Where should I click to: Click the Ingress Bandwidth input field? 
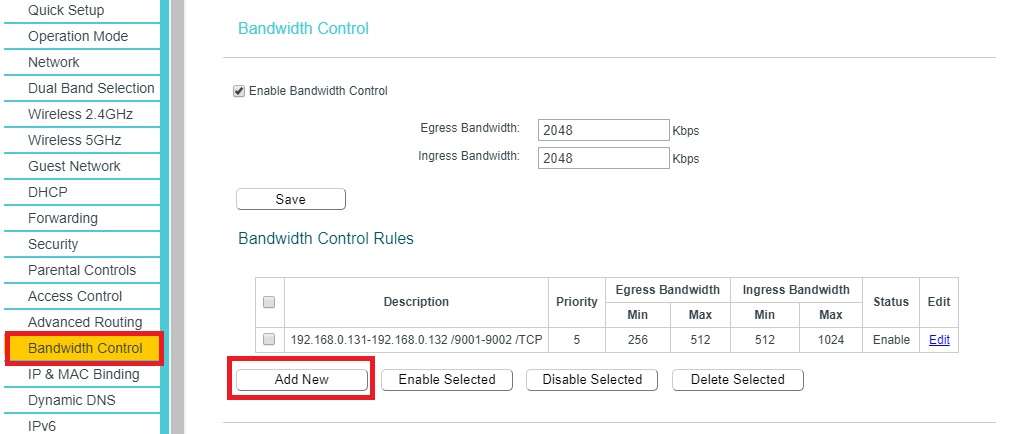pyautogui.click(x=603, y=158)
